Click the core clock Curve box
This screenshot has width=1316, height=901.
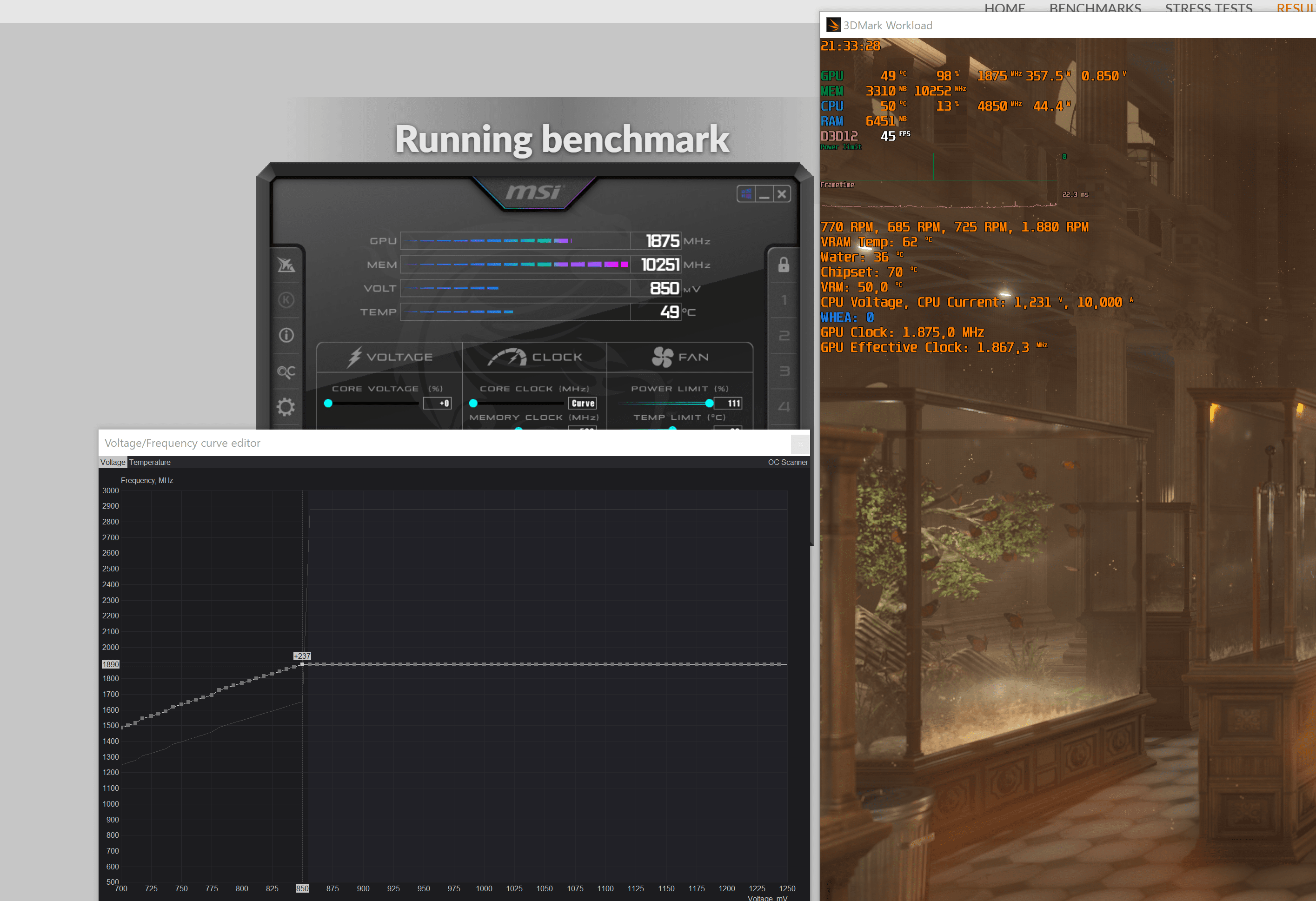583,403
